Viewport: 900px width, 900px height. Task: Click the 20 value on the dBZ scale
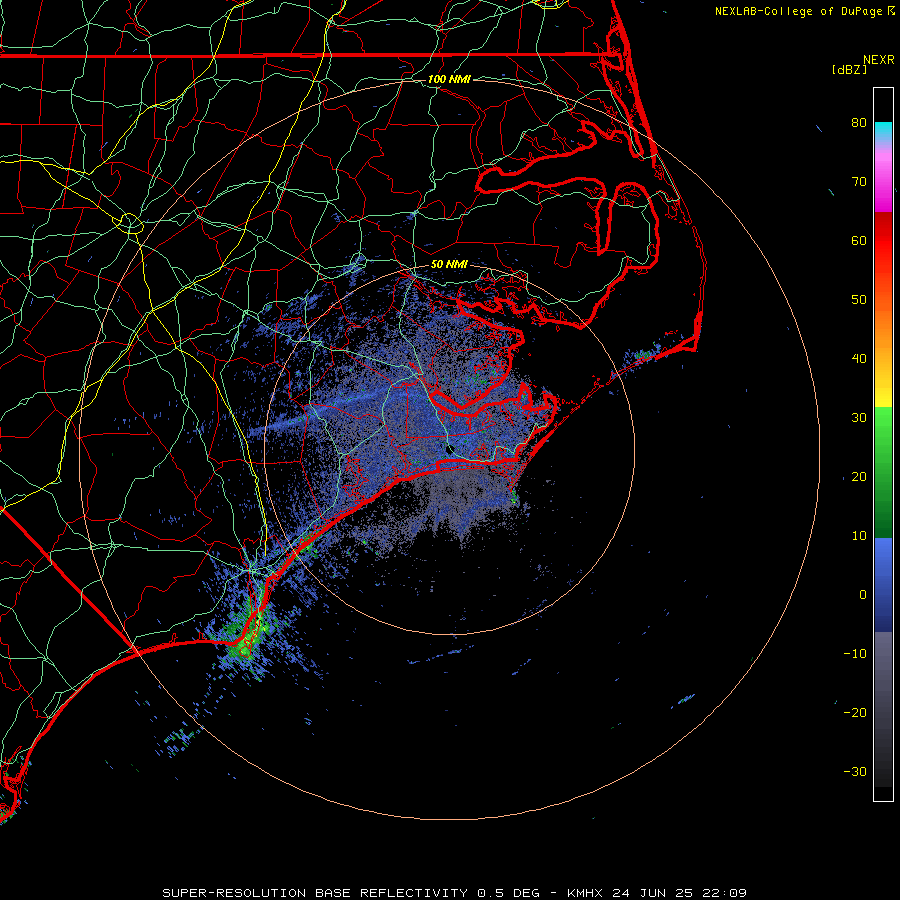859,476
